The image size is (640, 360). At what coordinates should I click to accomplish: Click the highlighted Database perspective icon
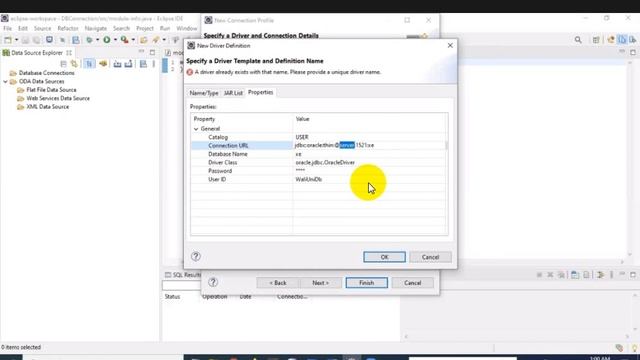pyautogui.click(x=622, y=40)
